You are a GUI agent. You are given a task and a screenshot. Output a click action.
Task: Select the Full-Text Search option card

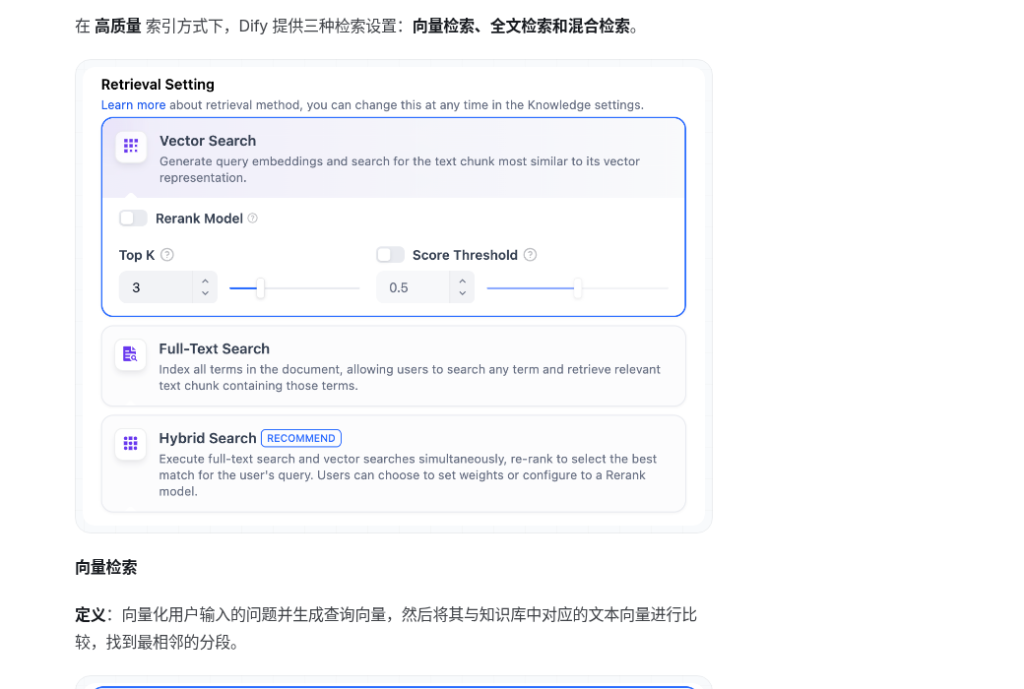tap(393, 366)
